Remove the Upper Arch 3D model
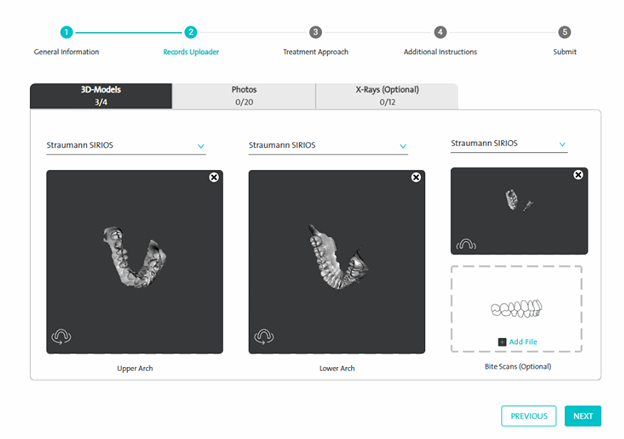 point(214,177)
